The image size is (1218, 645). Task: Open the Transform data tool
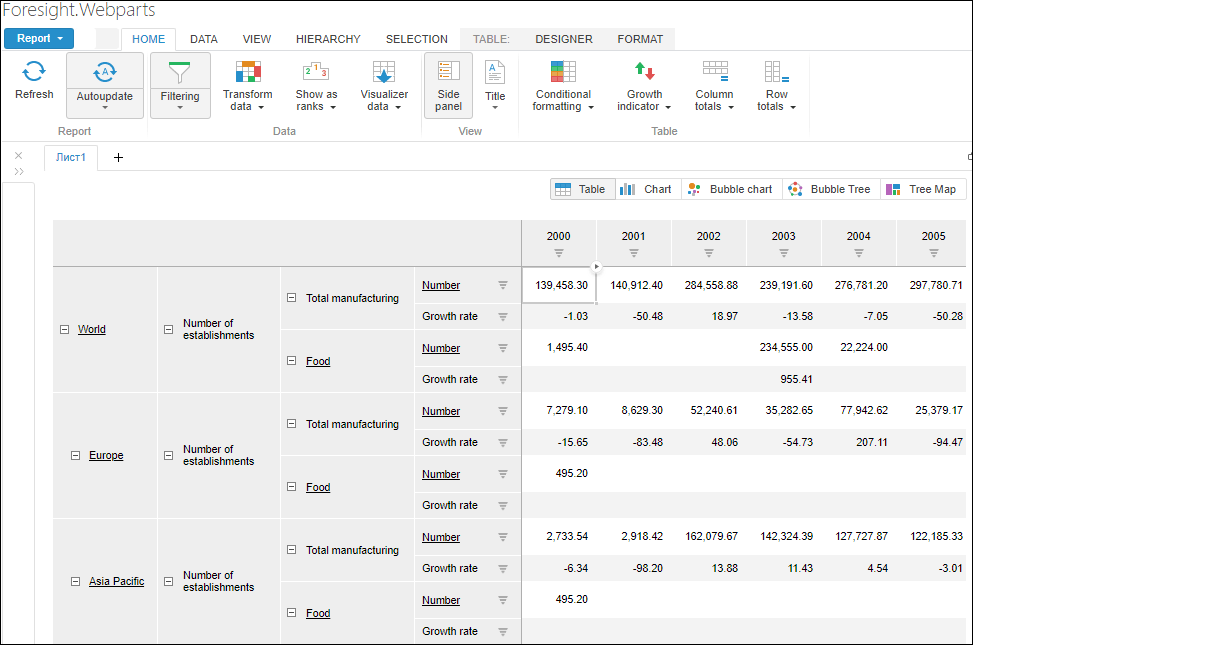tap(247, 85)
